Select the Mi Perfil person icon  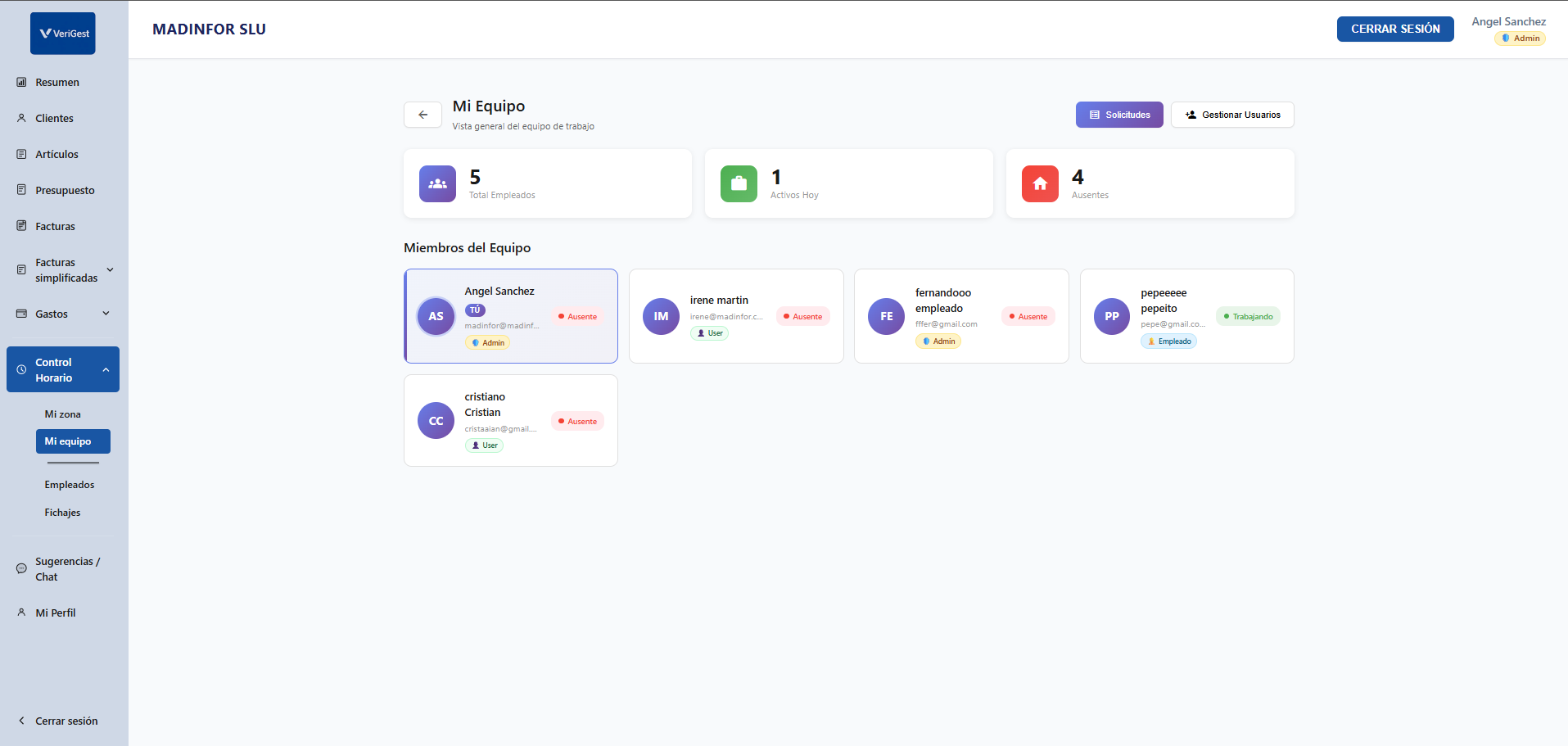coord(20,613)
